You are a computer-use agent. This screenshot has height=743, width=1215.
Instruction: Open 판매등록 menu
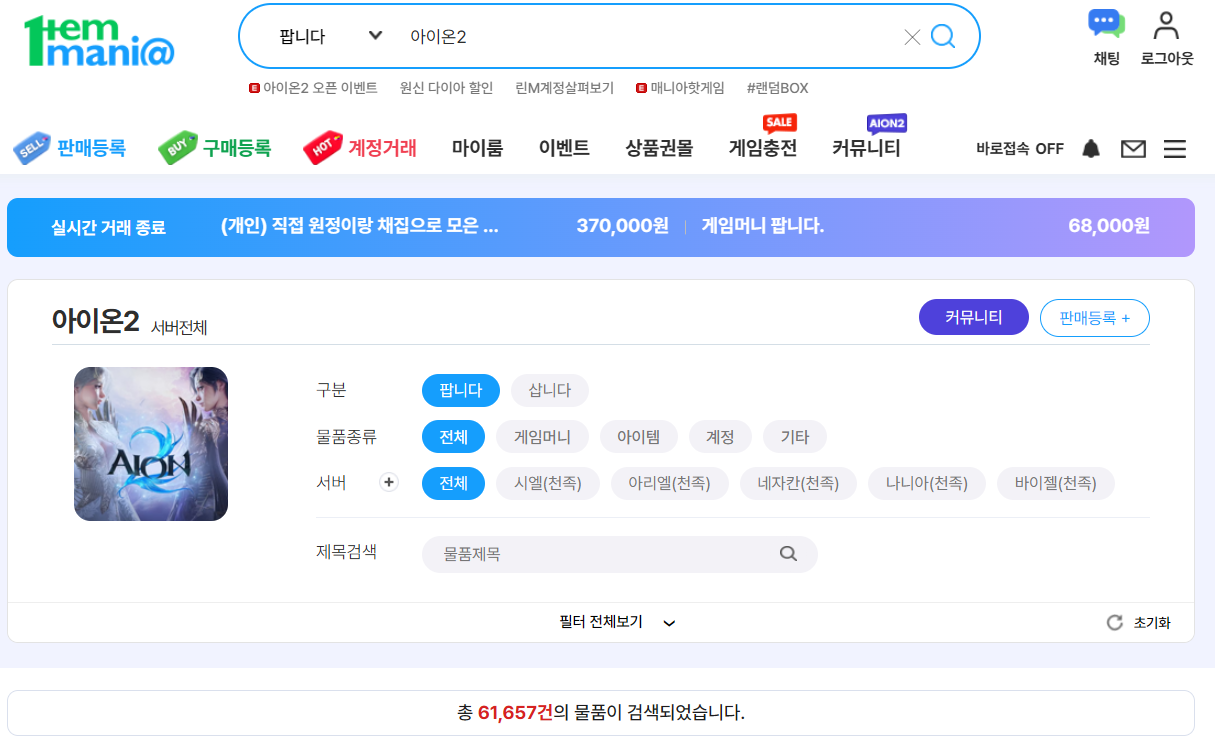coord(69,148)
